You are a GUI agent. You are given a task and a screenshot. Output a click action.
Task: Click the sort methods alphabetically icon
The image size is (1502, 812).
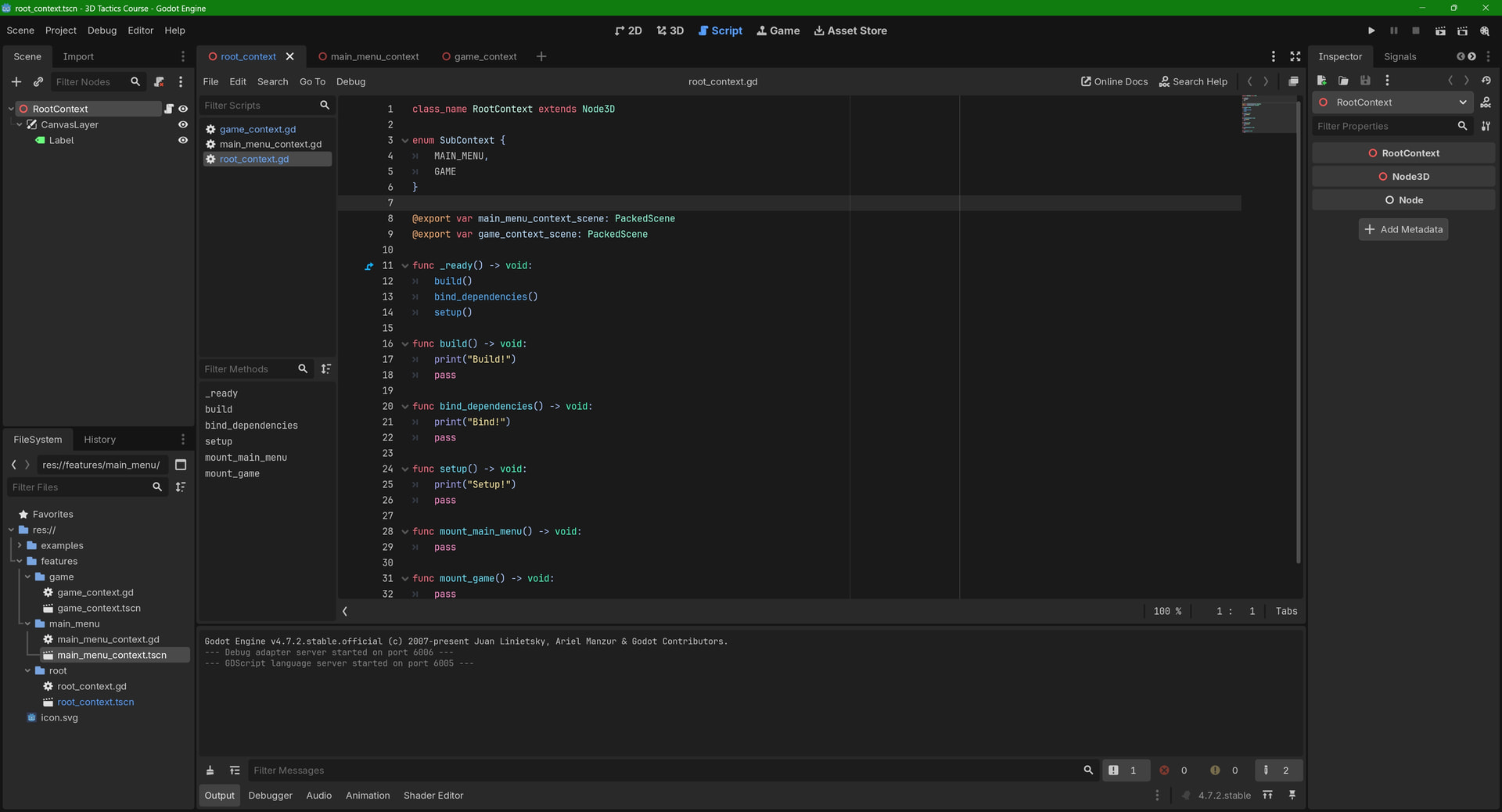[326, 368]
